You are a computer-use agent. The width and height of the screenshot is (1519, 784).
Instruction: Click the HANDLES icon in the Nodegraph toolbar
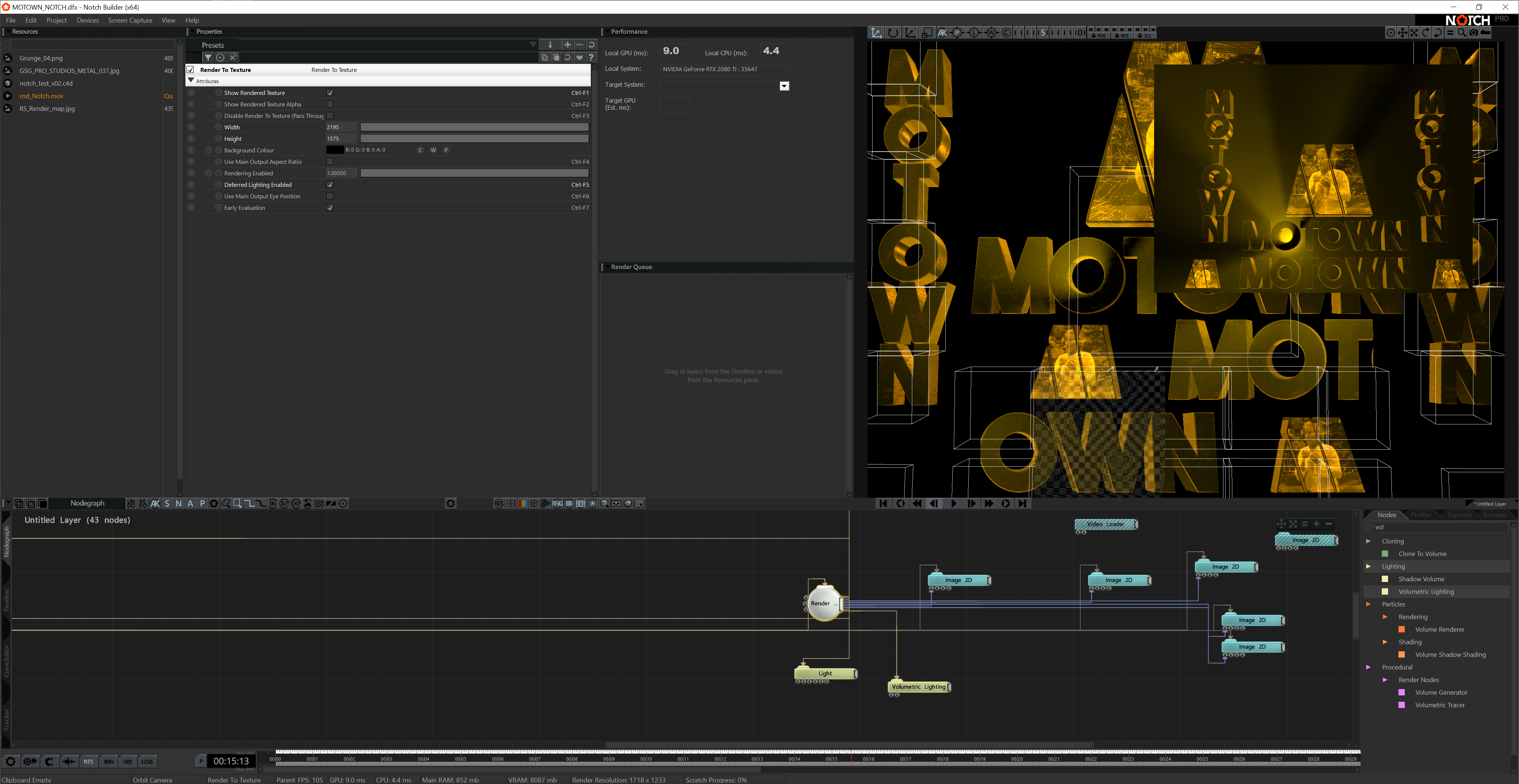[581, 503]
